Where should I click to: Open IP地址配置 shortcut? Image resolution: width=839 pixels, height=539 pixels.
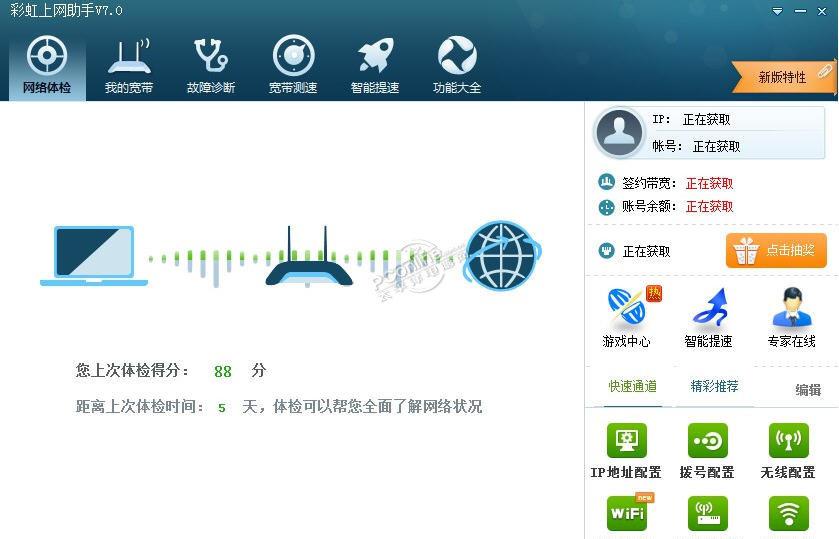pos(626,451)
